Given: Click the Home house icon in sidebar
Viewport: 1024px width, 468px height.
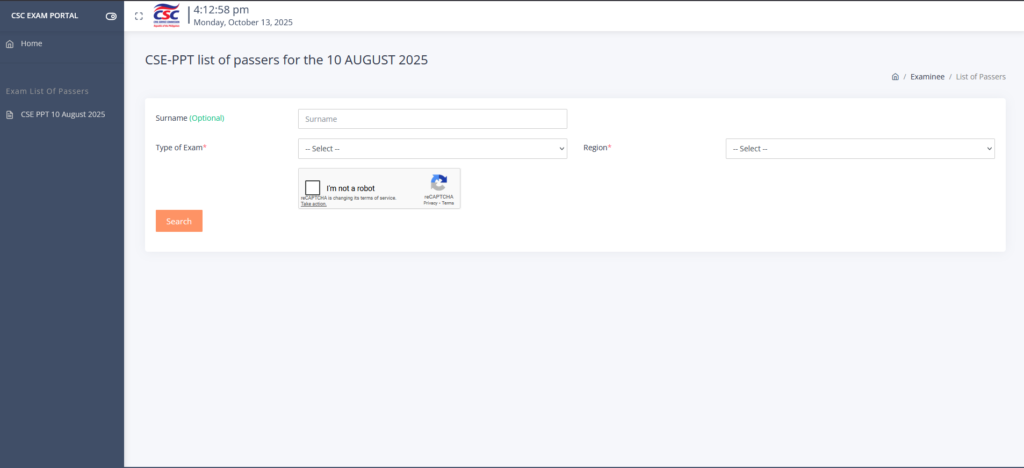Looking at the screenshot, I should [x=10, y=44].
